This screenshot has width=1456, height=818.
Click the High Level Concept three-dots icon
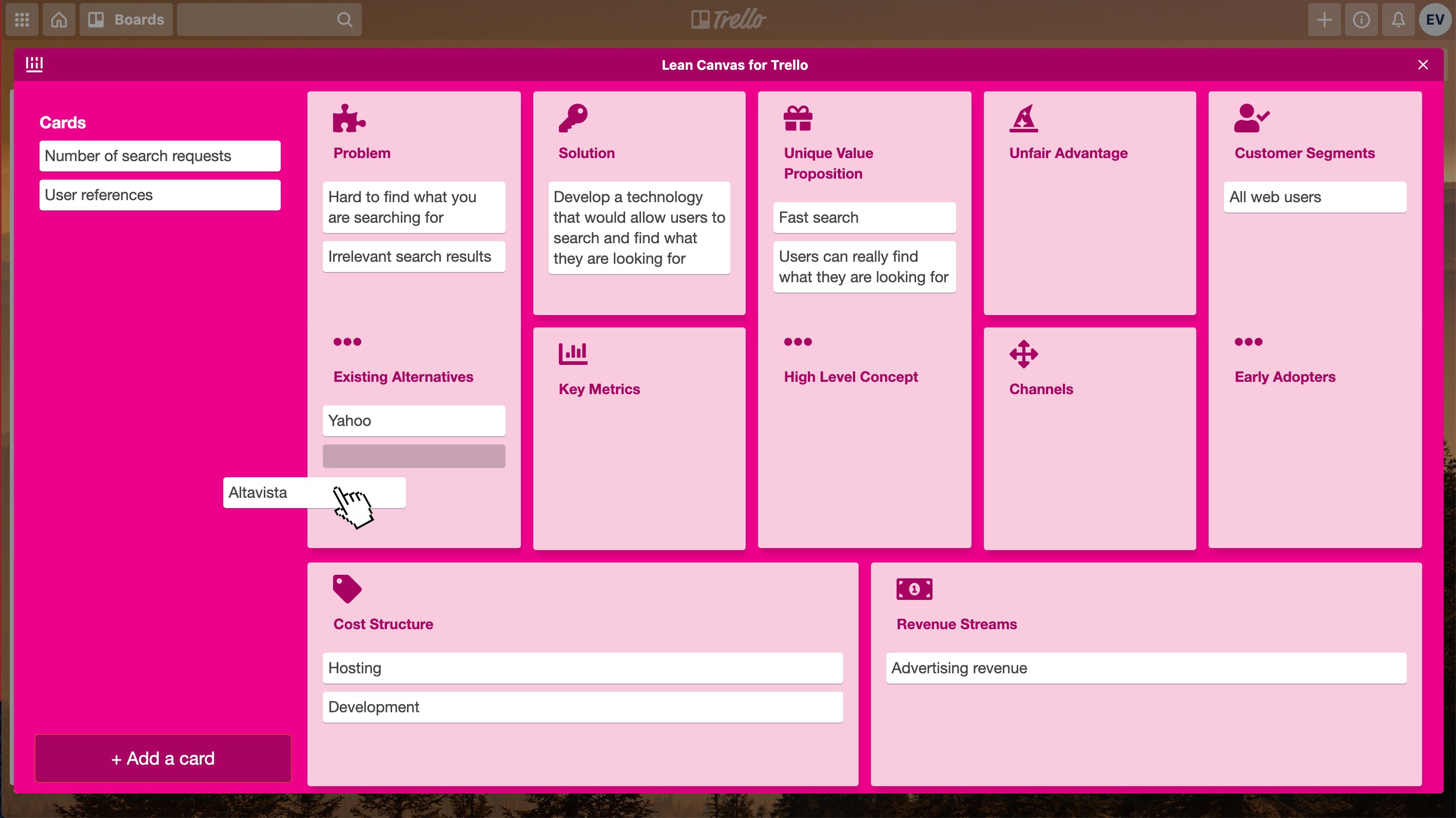pyautogui.click(x=798, y=341)
